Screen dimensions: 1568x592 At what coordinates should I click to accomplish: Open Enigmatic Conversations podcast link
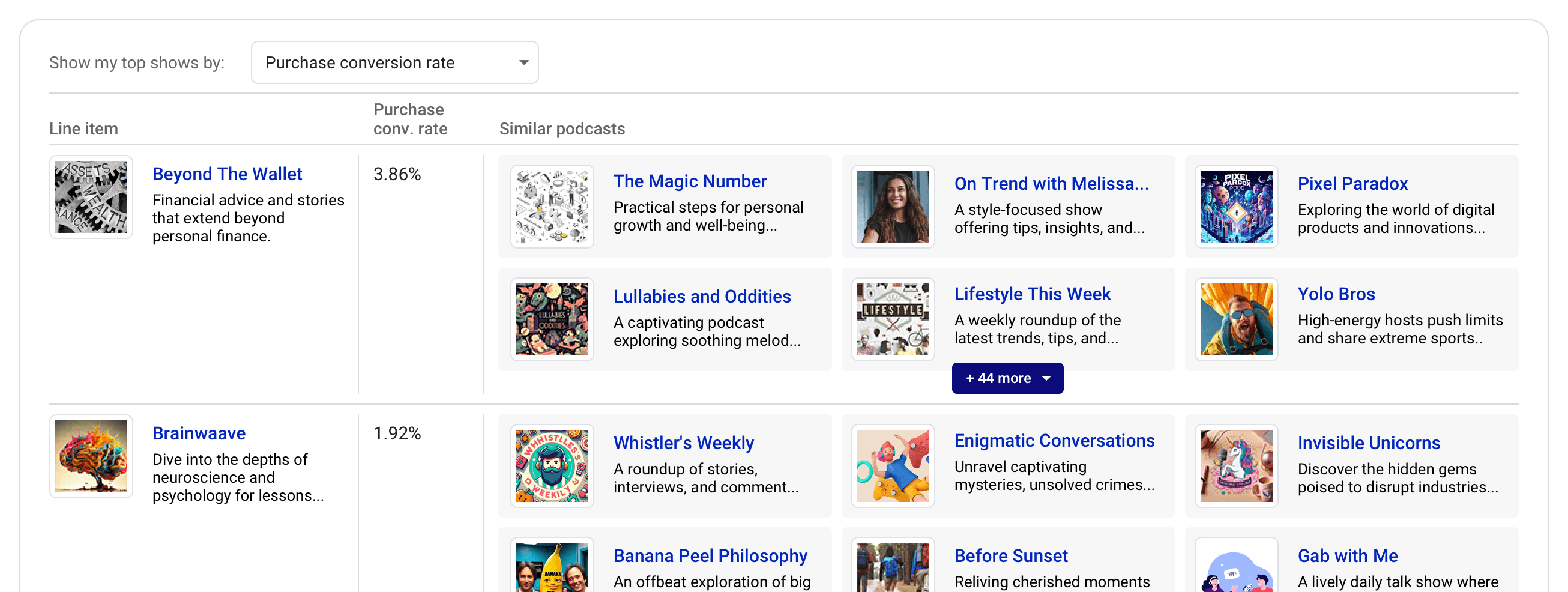[1054, 441]
